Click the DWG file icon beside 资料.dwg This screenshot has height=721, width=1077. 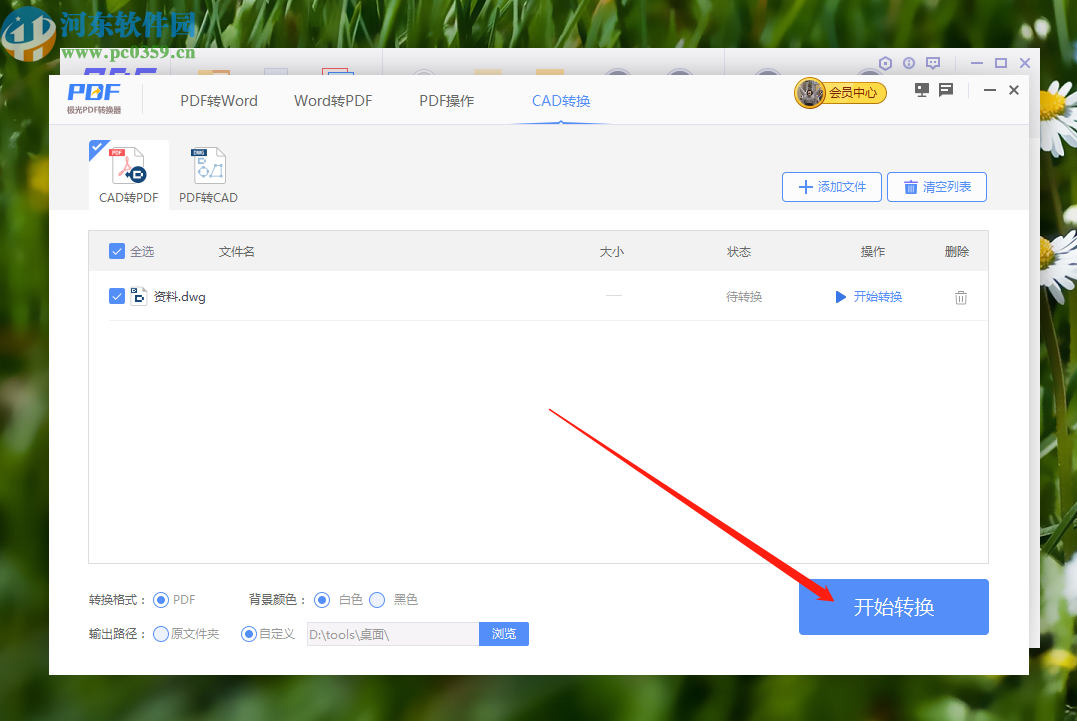coord(139,296)
